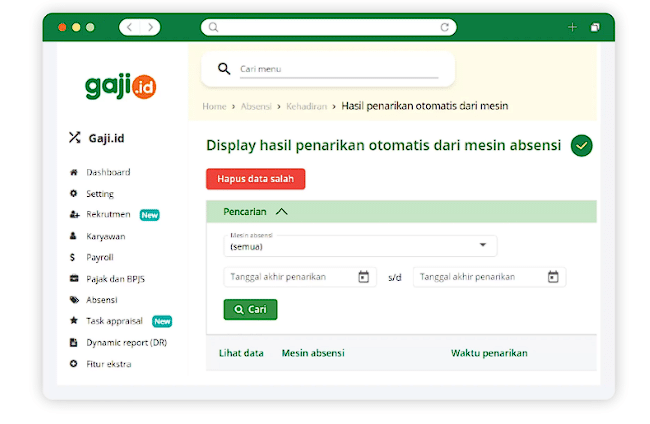The width and height of the screenshot is (650, 424).
Task: Select Dynamic report (DR) in sidebar
Action: pos(126,342)
